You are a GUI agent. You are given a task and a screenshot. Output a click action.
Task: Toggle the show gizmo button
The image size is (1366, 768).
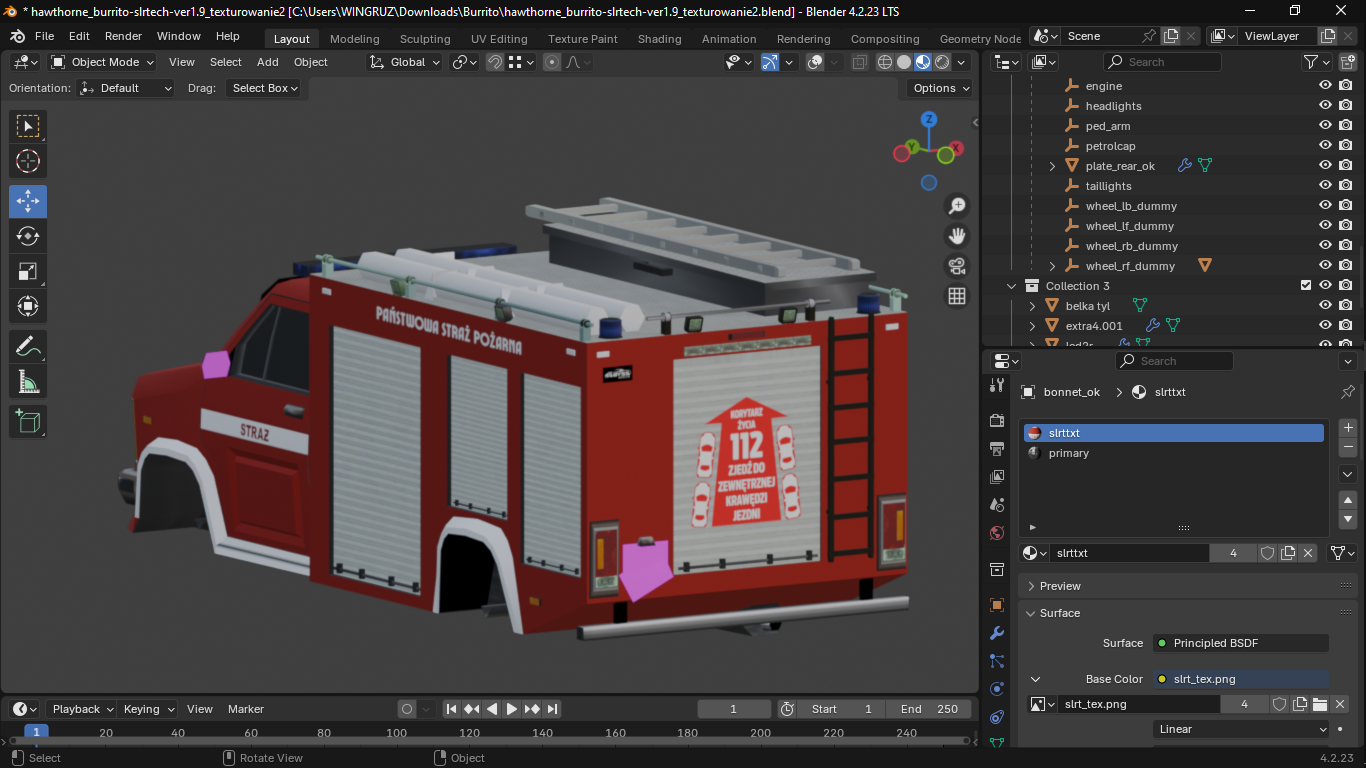pos(770,62)
